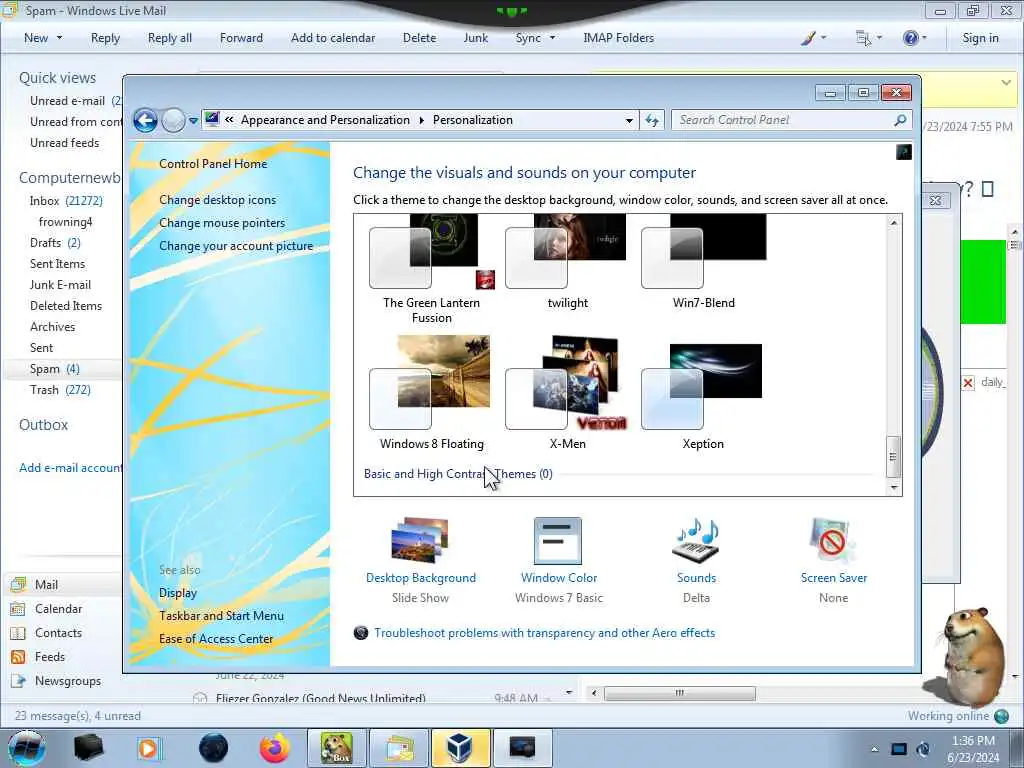Click Appearance and Personalization breadcrumb

(325, 120)
